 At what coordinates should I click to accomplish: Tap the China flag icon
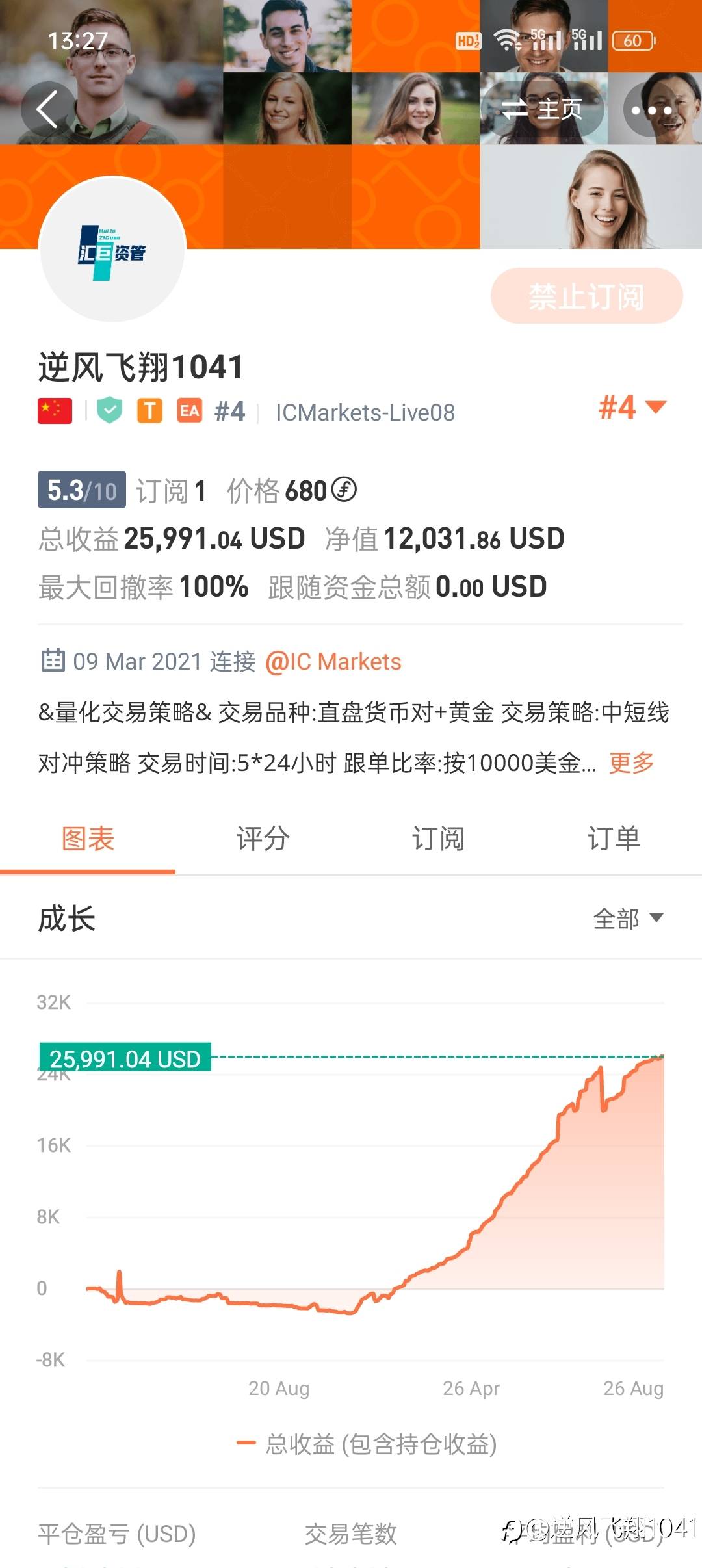tap(55, 411)
